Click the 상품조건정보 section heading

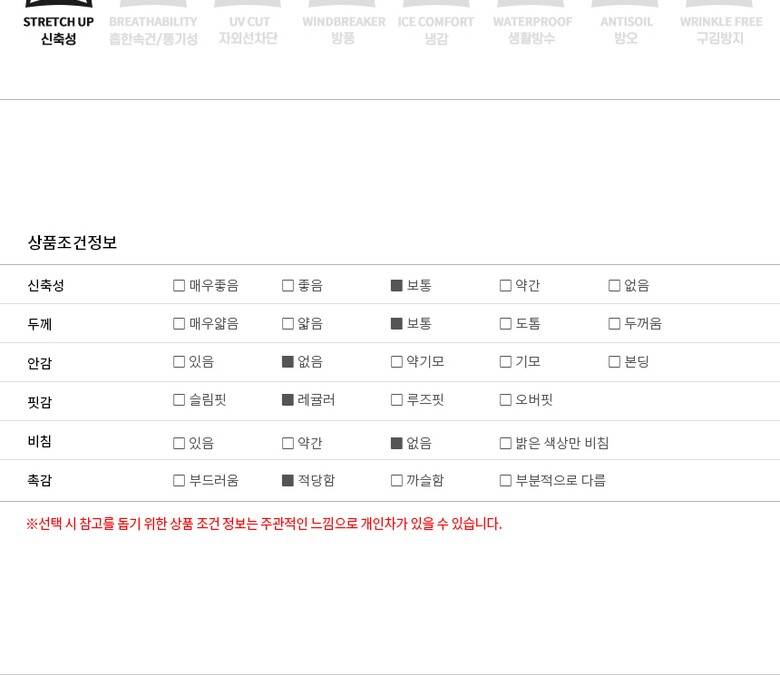pos(72,242)
